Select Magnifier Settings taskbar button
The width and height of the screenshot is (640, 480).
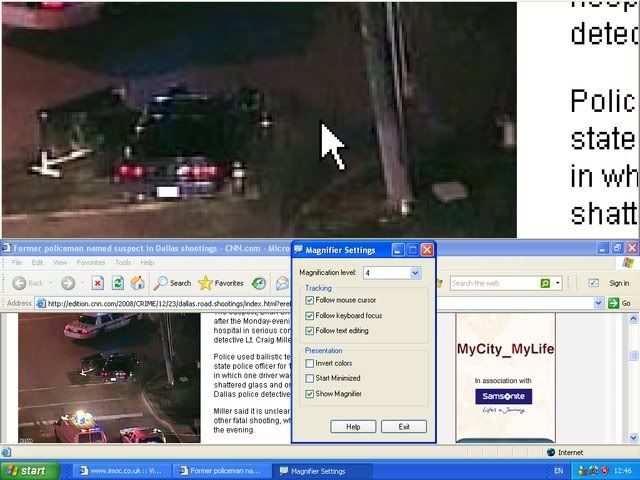point(321,471)
